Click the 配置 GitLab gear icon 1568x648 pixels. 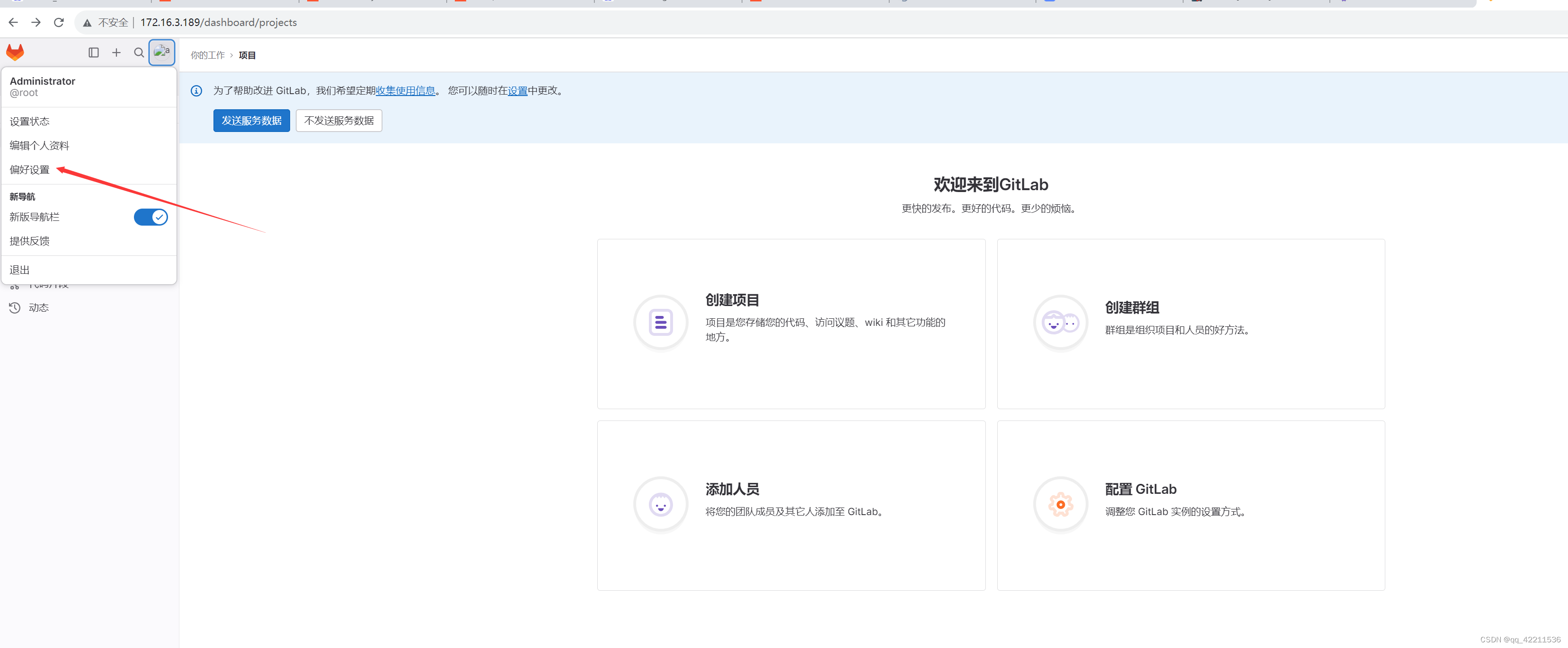(x=1060, y=504)
